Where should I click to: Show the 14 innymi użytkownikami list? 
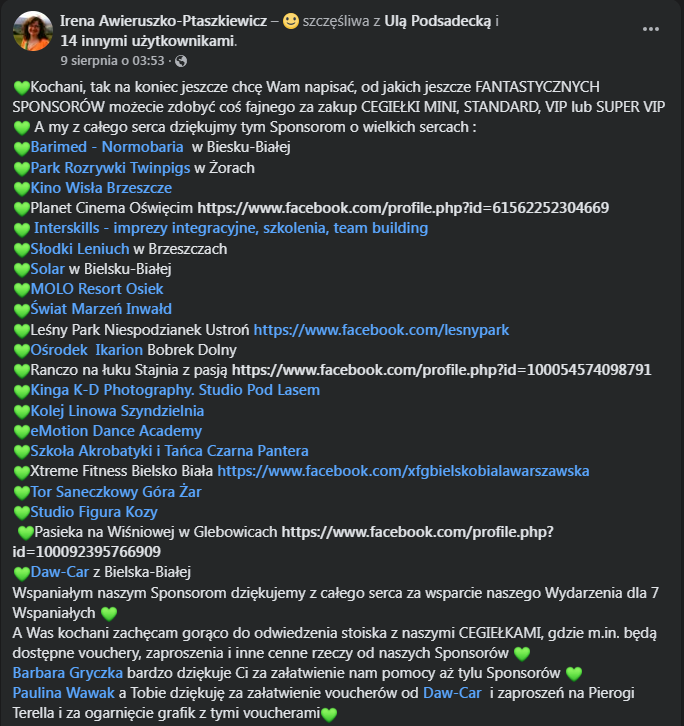(x=147, y=41)
